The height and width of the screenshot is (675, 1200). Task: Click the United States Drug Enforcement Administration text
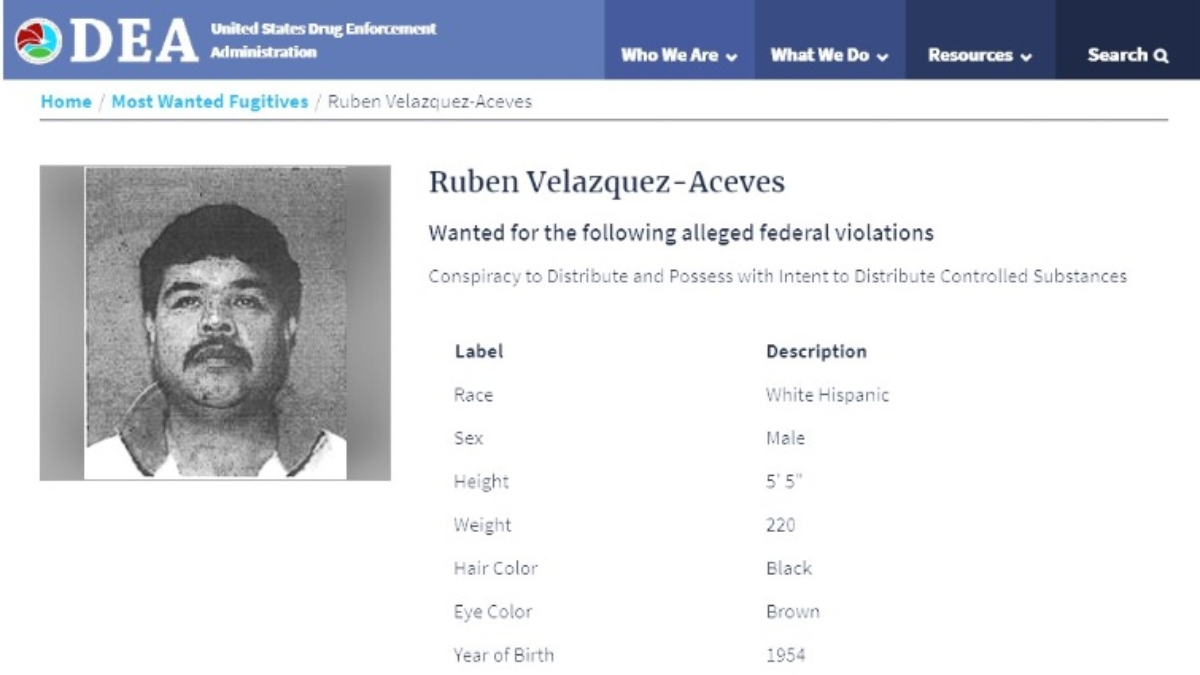click(x=323, y=41)
